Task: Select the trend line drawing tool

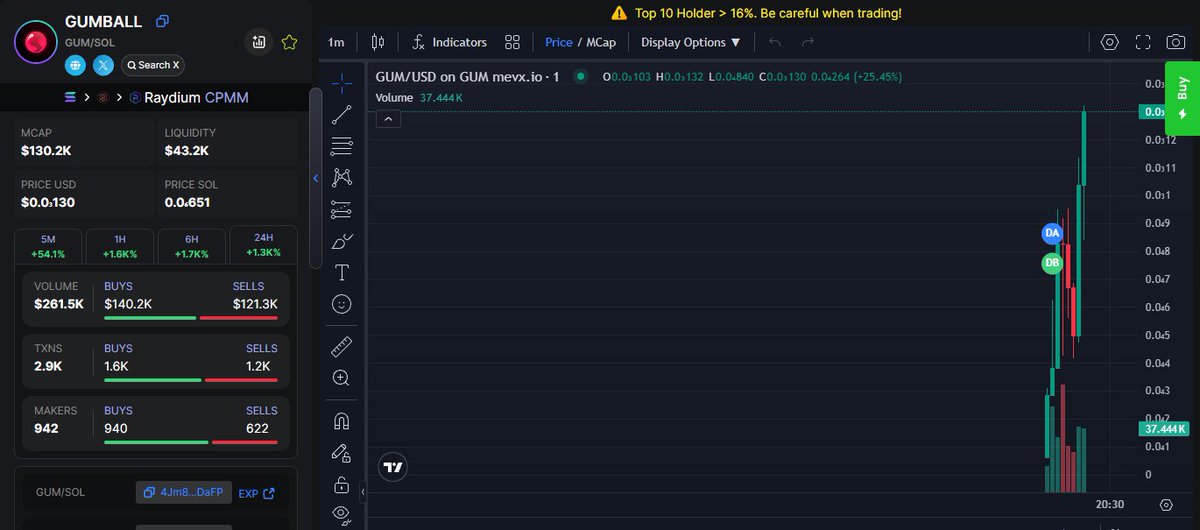Action: point(342,114)
